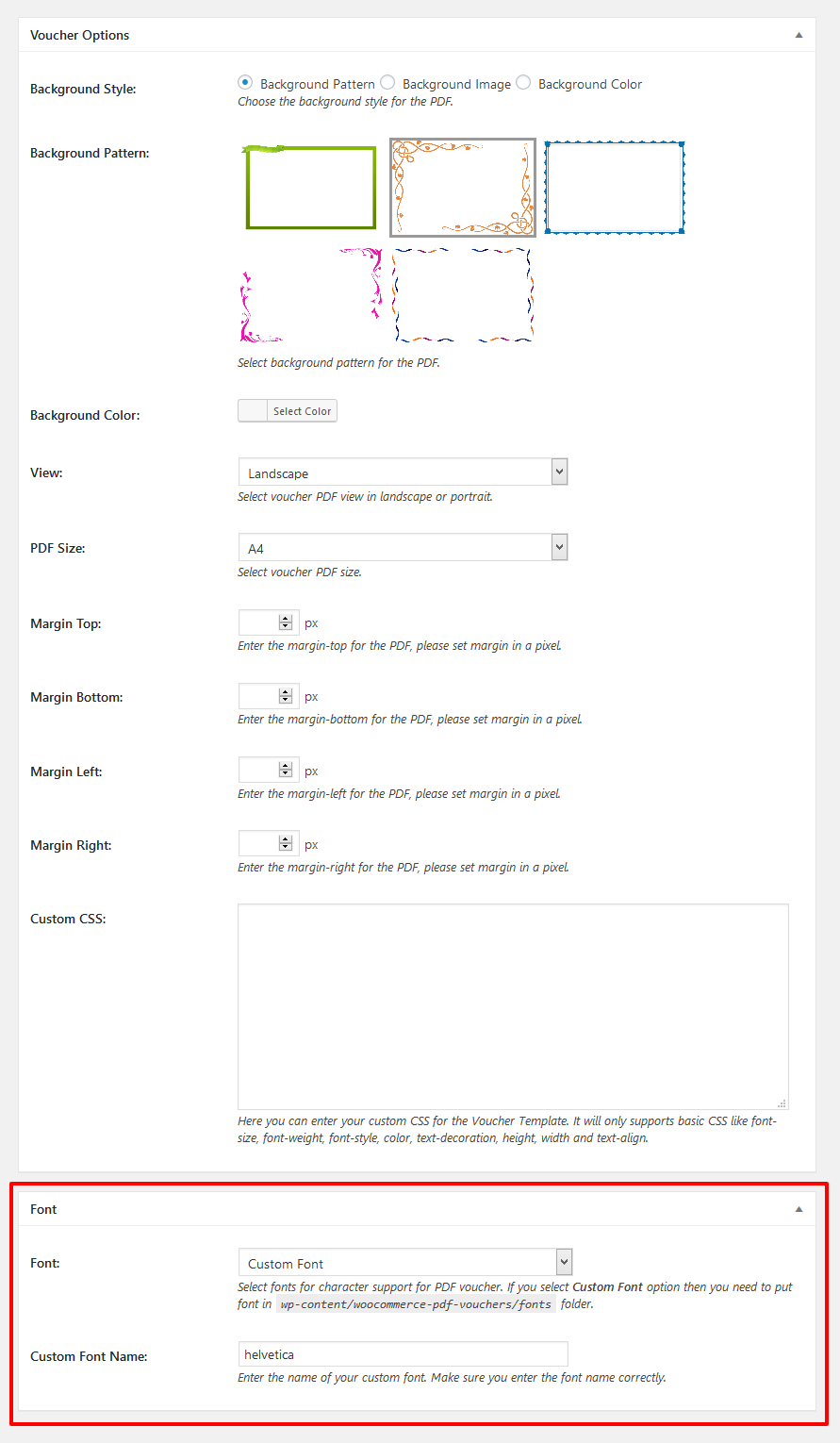Select the Background Pattern radio button
This screenshot has width=840, height=1443.
(245, 83)
